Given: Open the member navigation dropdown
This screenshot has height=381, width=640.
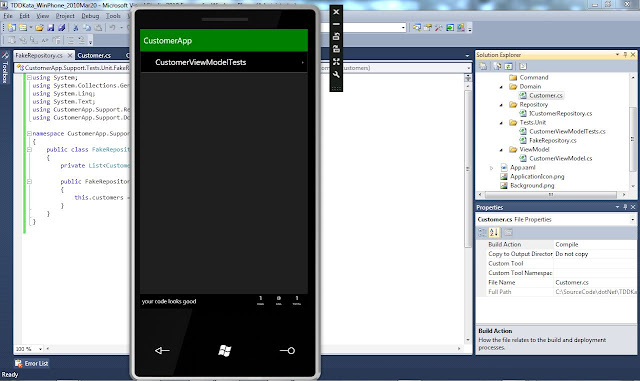Looking at the screenshot, I should [x=468, y=68].
